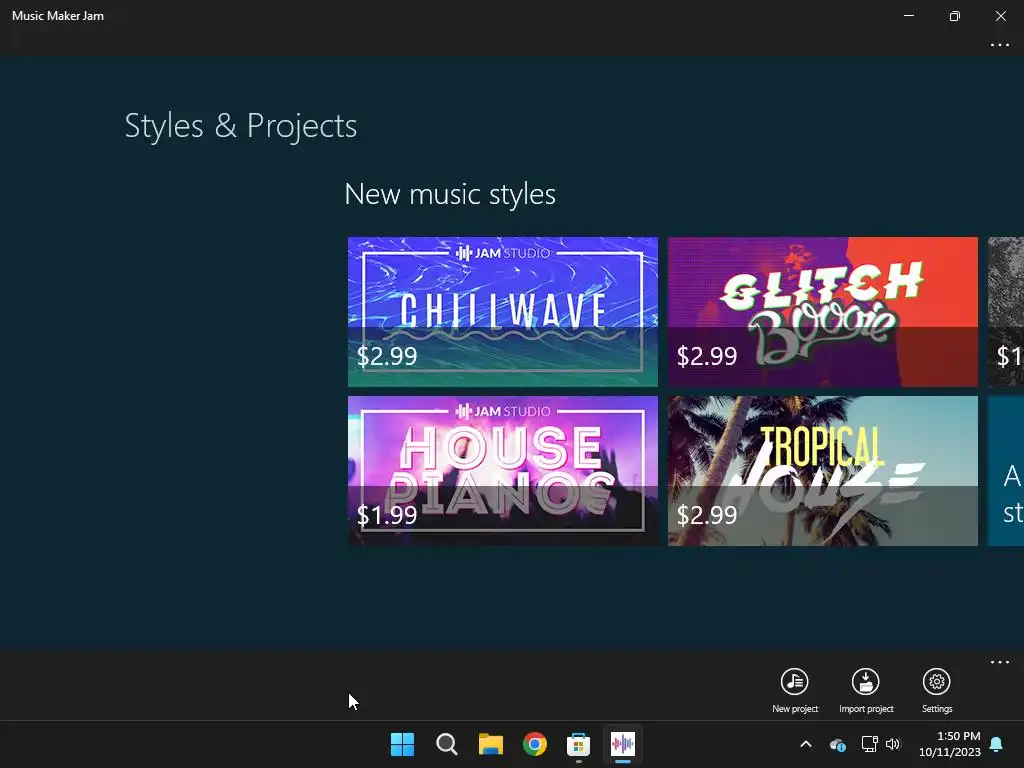Image resolution: width=1024 pixels, height=768 pixels.
Task: Open network status tray icon
Action: click(x=869, y=744)
